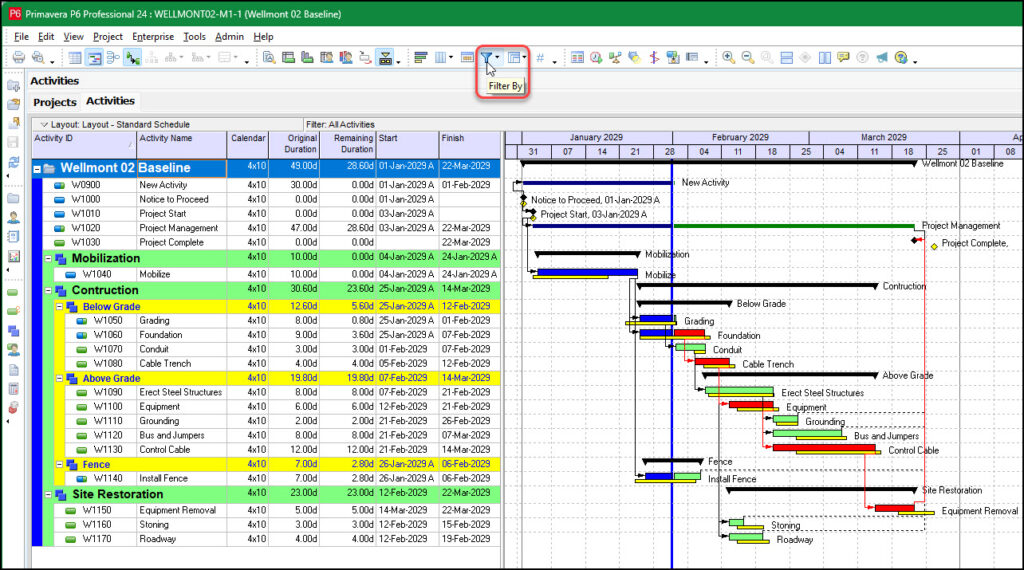Toggle relationship lines toolbar button
1024x570 pixels.
tap(133, 58)
